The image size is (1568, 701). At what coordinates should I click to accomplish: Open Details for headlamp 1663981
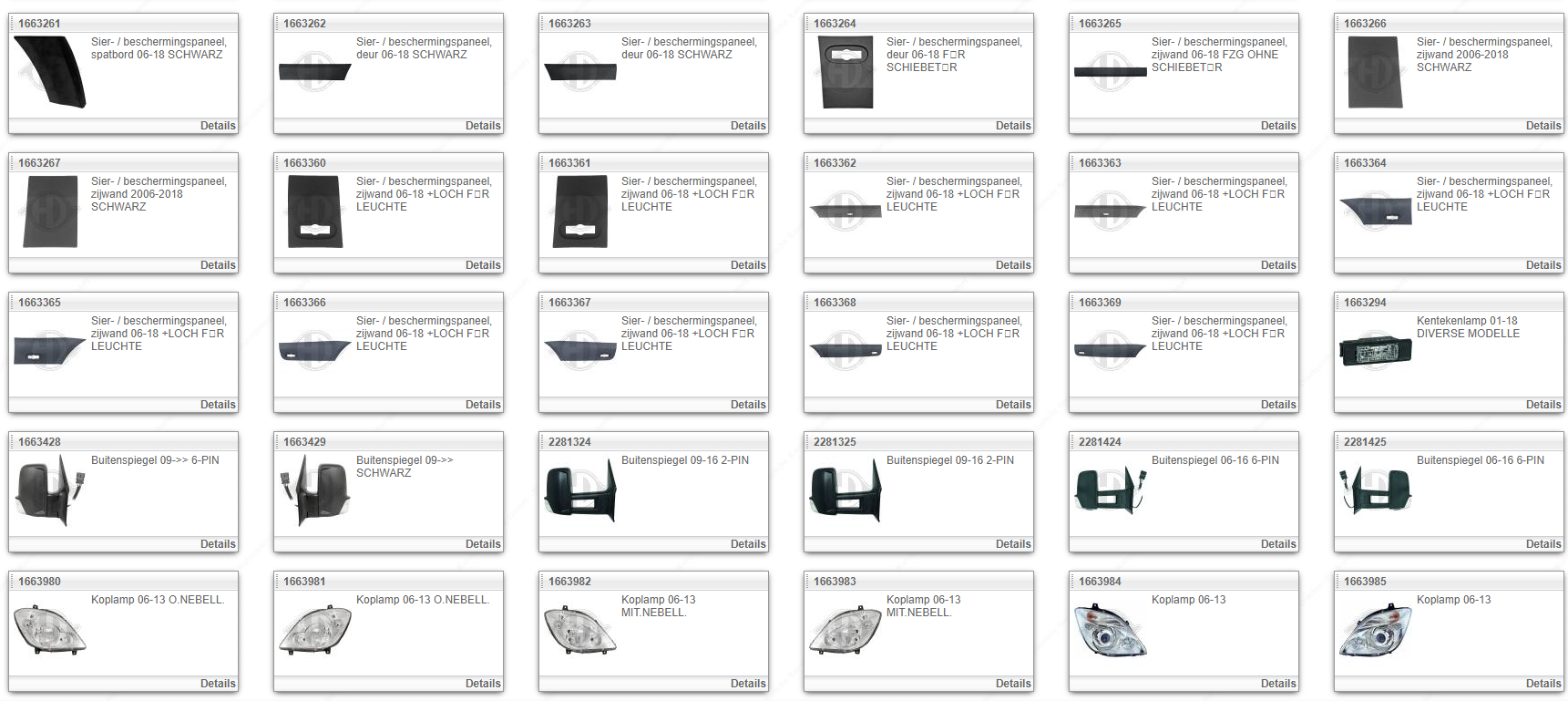pyautogui.click(x=483, y=684)
